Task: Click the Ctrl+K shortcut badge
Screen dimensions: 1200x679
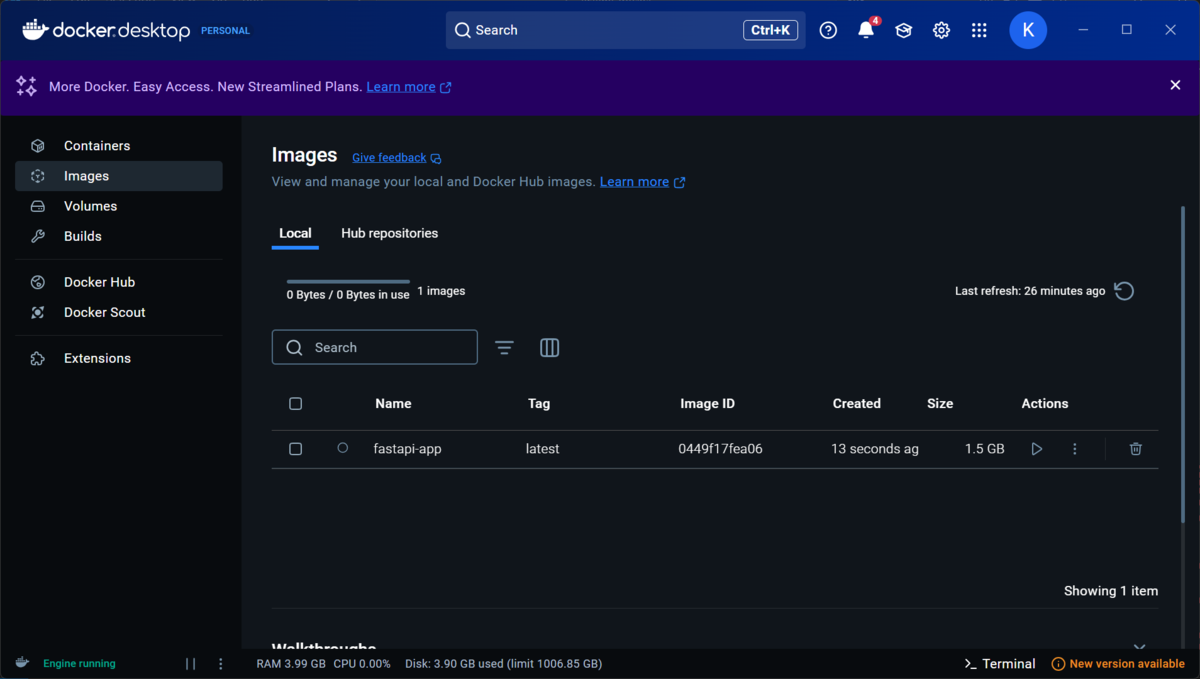Action: pos(770,30)
